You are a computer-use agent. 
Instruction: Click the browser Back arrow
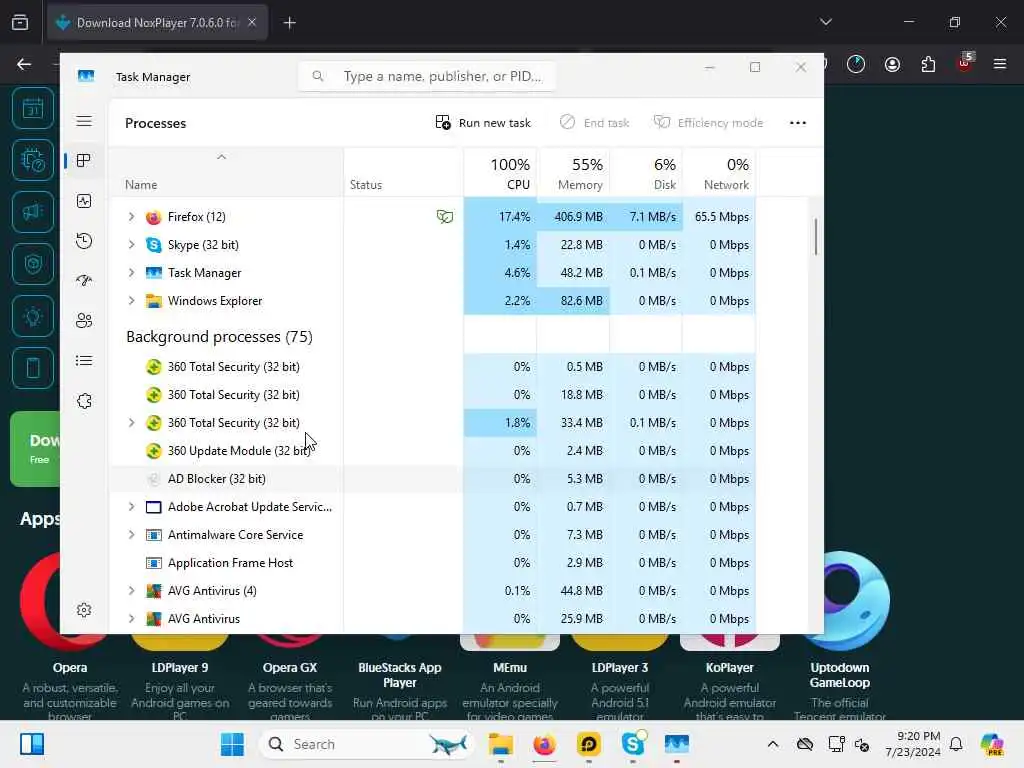24,64
